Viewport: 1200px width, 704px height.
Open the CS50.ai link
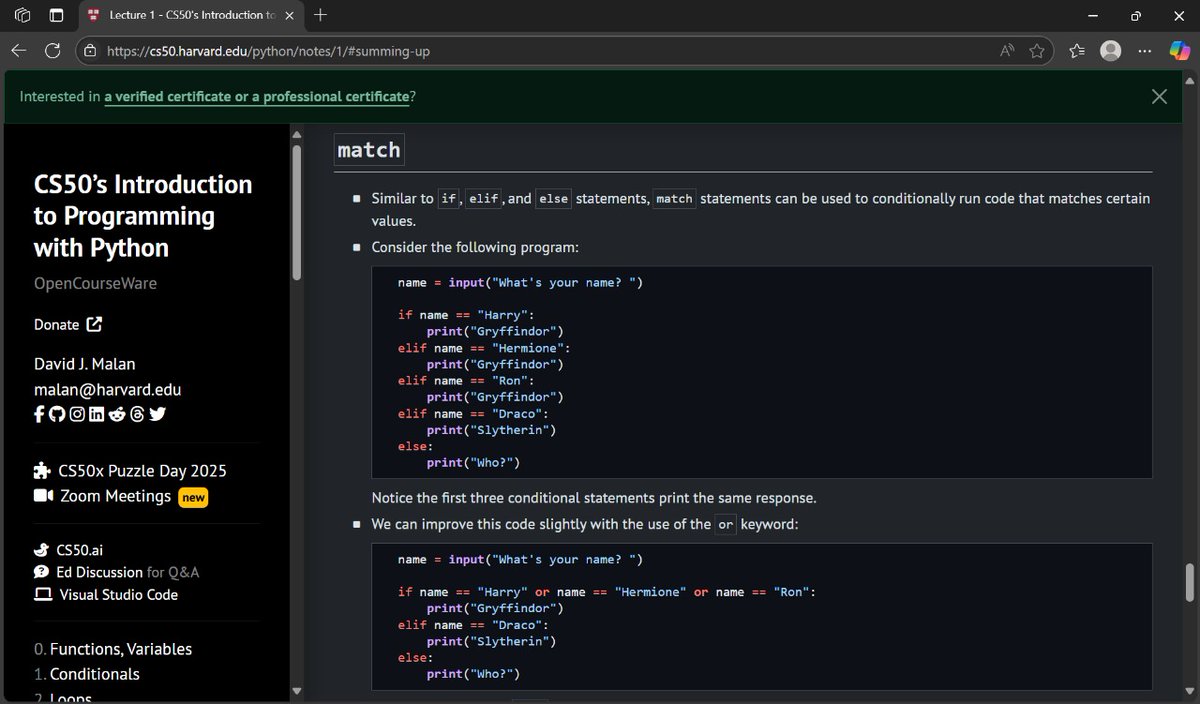(x=79, y=550)
